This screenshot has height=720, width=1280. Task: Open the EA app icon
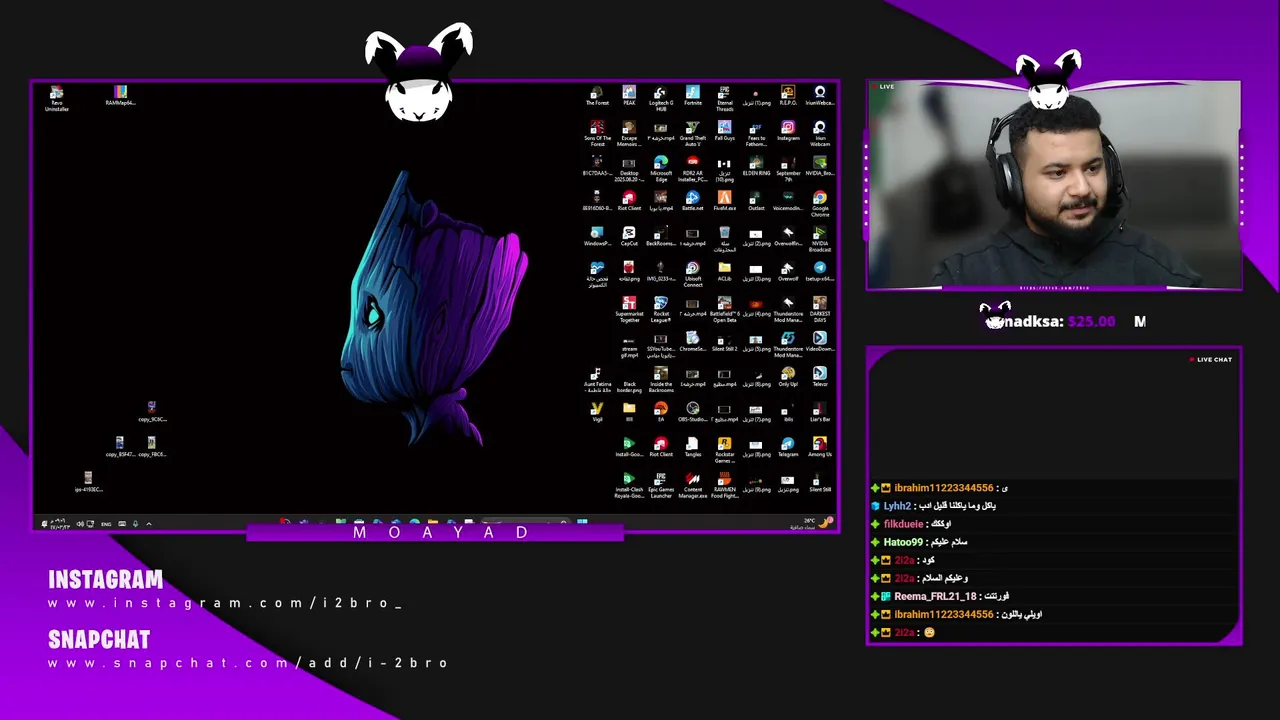661,412
